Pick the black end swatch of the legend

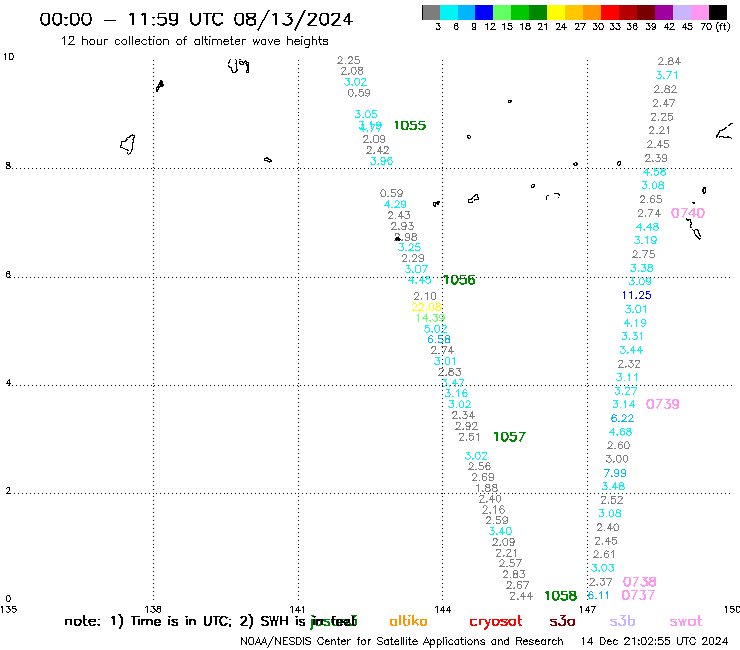pos(718,12)
